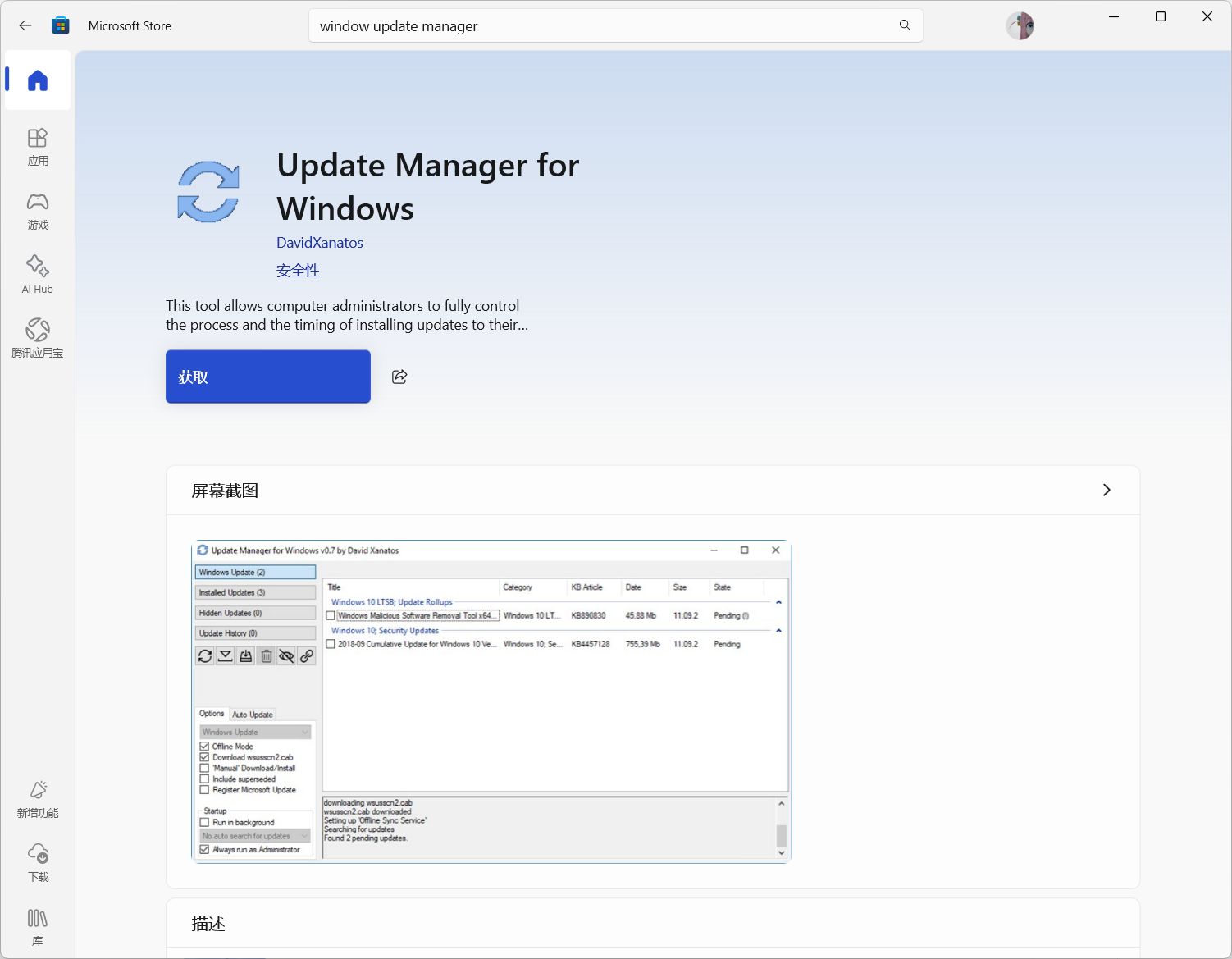Click the app description text beginning "This tool allows"

pos(347,315)
